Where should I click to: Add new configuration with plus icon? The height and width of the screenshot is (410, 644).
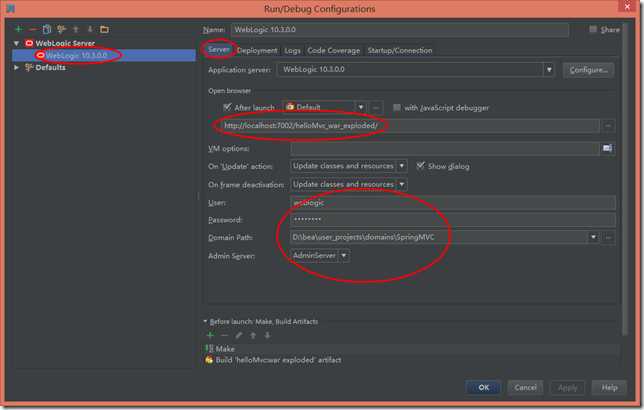click(18, 29)
